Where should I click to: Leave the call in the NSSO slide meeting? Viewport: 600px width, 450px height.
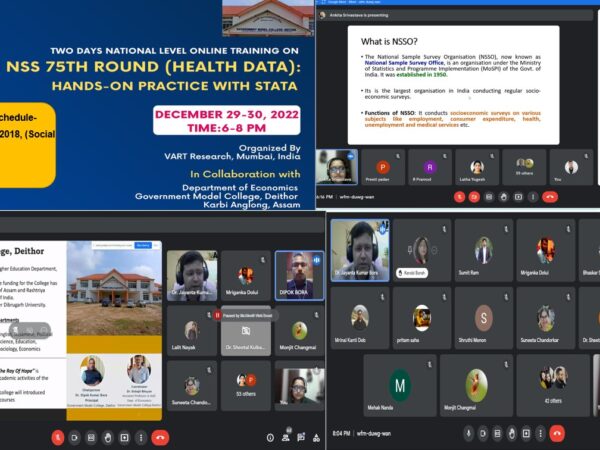pyautogui.click(x=550, y=197)
